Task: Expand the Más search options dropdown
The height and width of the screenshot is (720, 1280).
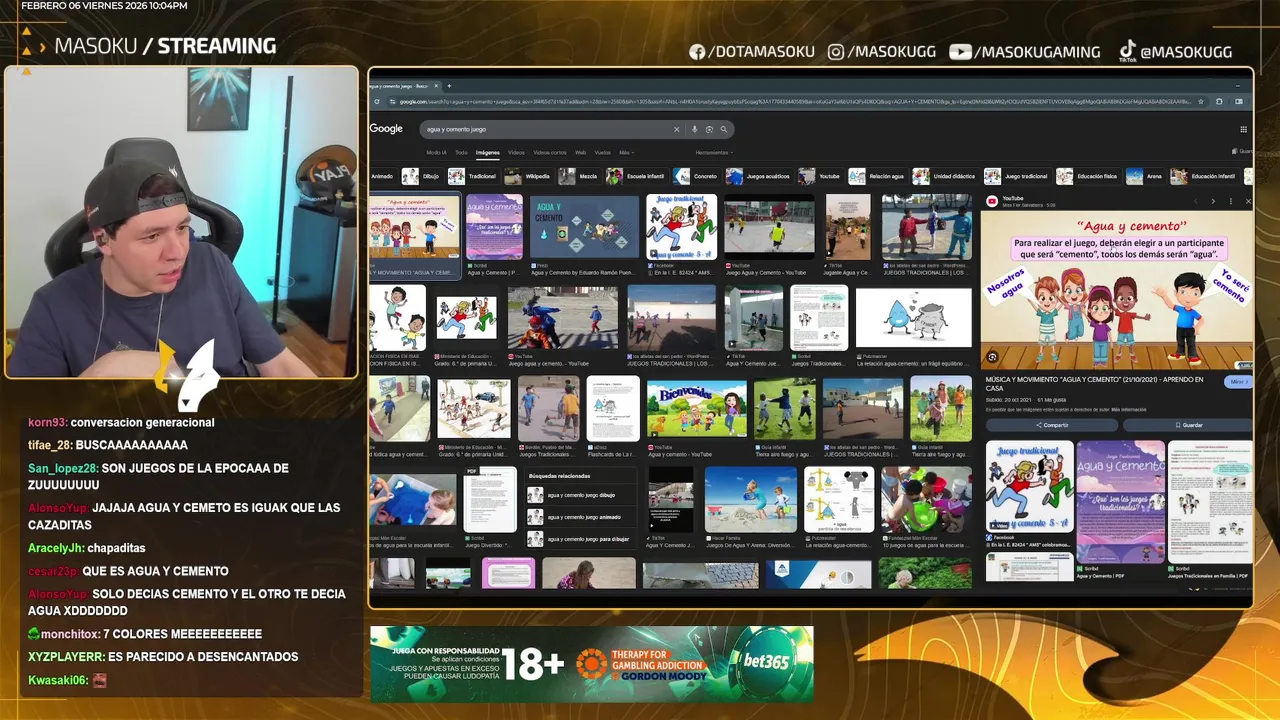Action: [625, 152]
